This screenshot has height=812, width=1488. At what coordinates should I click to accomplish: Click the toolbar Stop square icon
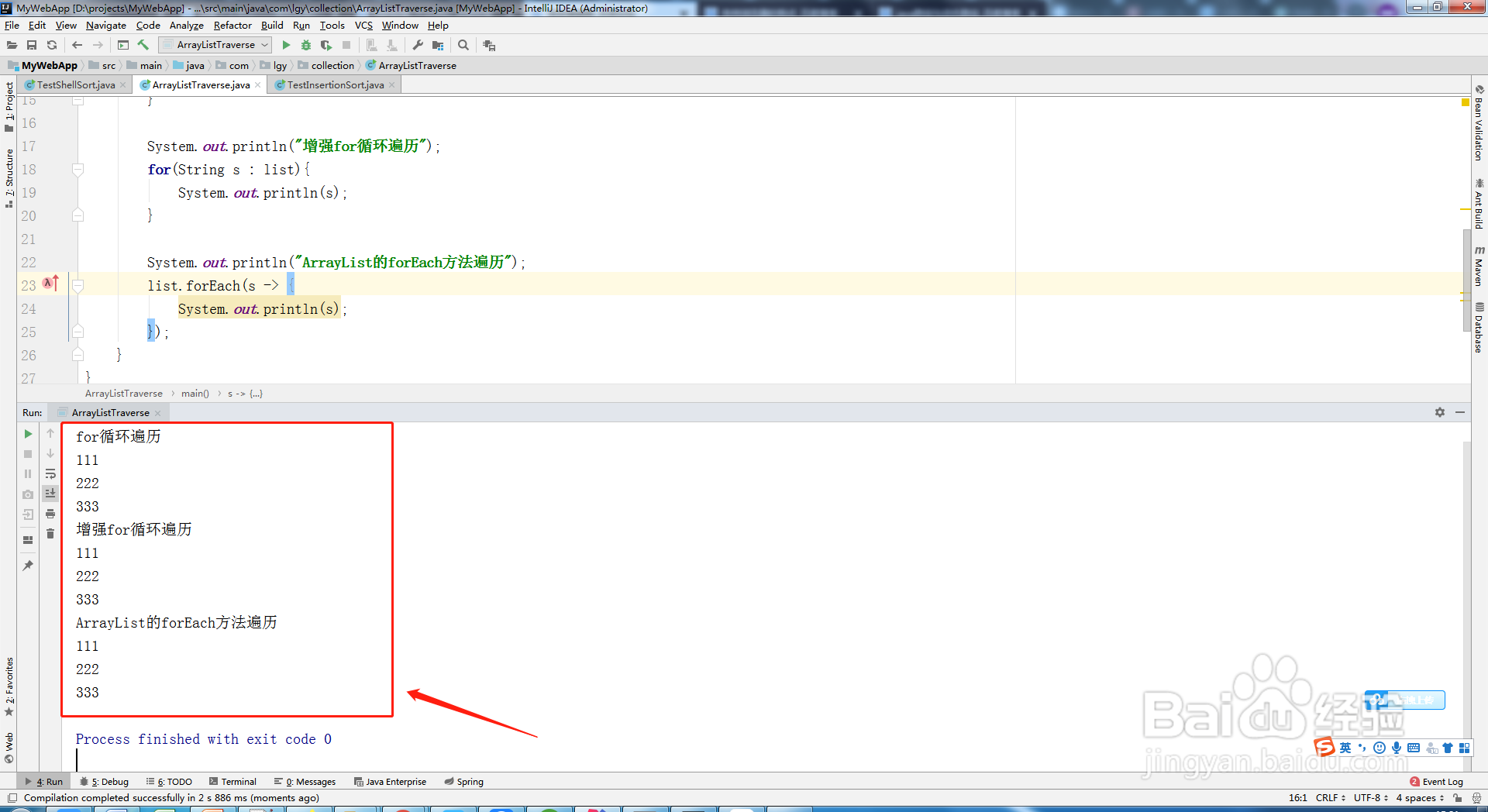click(346, 45)
